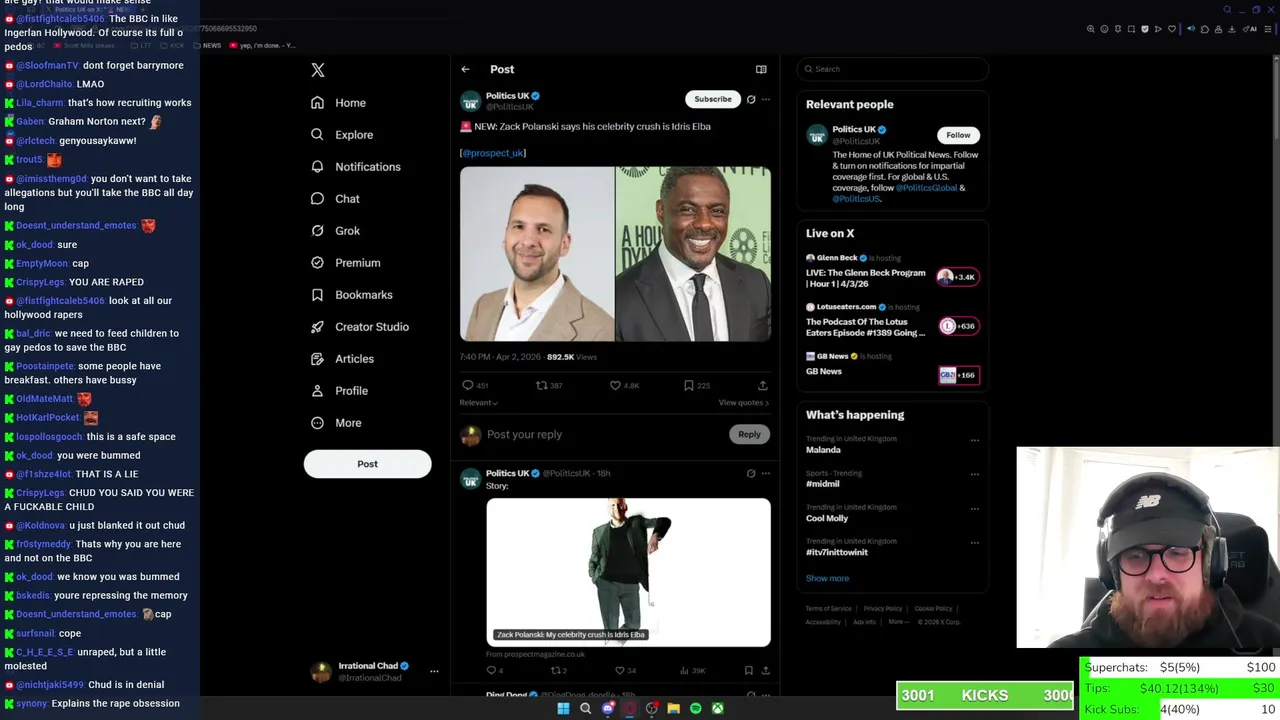
Task: Open Spotify from the taskbar
Action: point(695,709)
